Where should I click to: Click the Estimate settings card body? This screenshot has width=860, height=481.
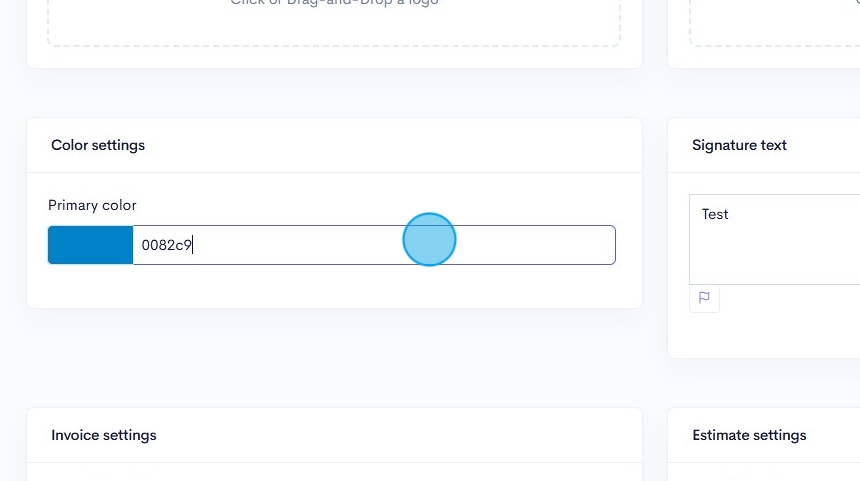pyautogui.click(x=764, y=472)
